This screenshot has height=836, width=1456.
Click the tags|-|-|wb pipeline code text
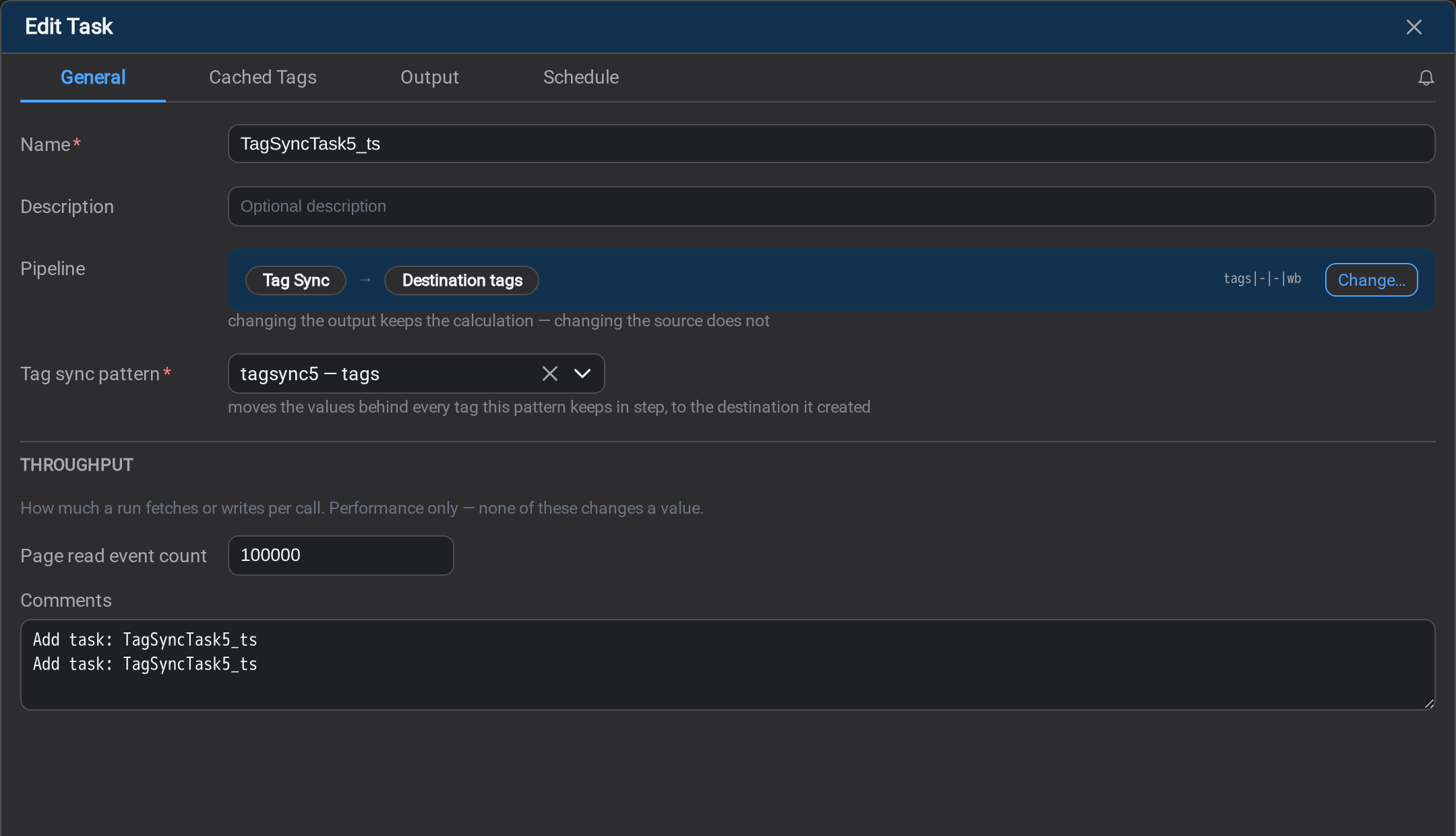click(1263, 278)
